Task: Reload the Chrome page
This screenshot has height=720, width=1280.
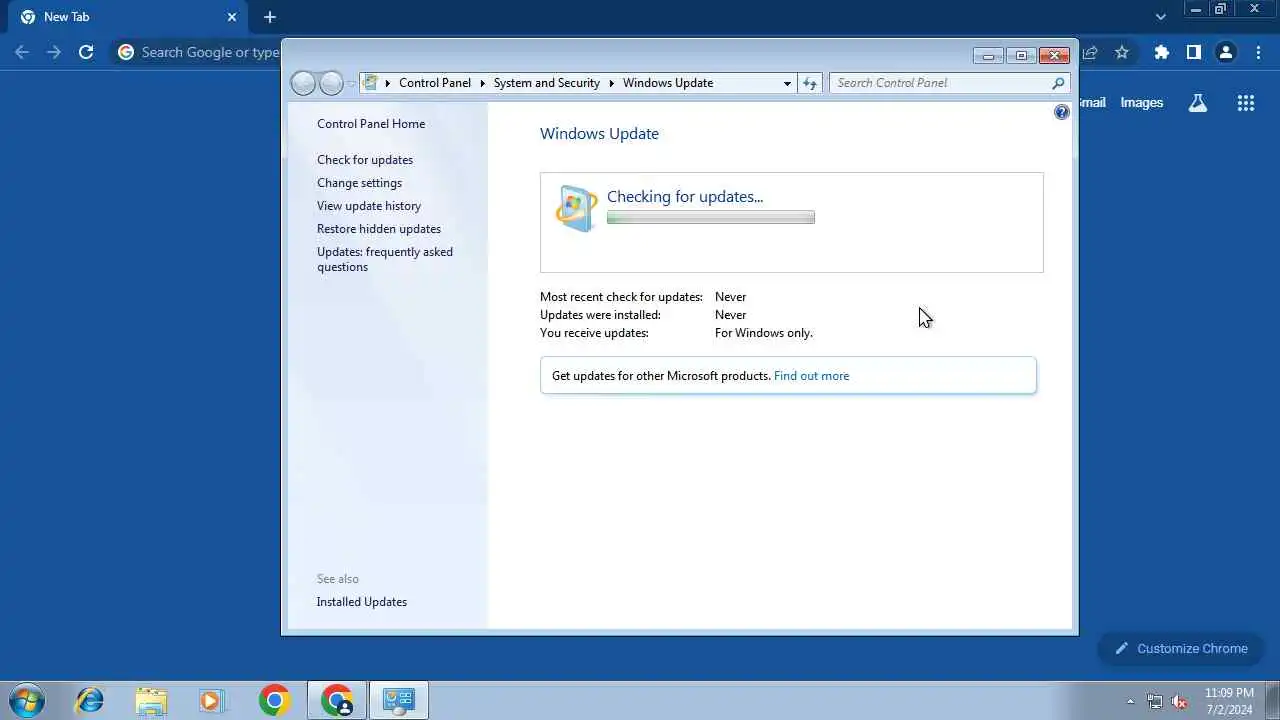Action: (86, 52)
